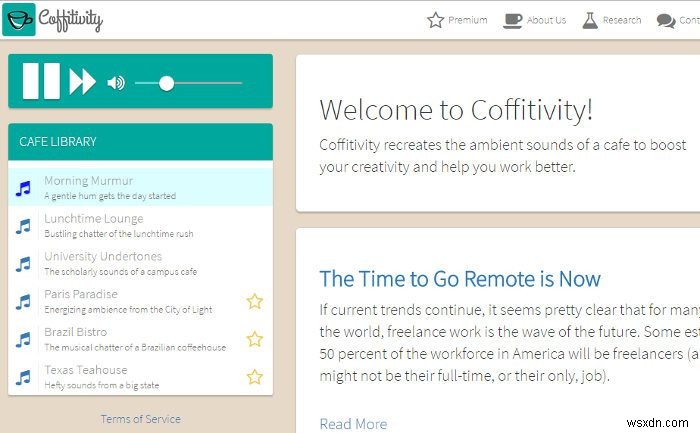Click the Brazil Bistro premium star
This screenshot has height=433, width=700.
(x=254, y=339)
